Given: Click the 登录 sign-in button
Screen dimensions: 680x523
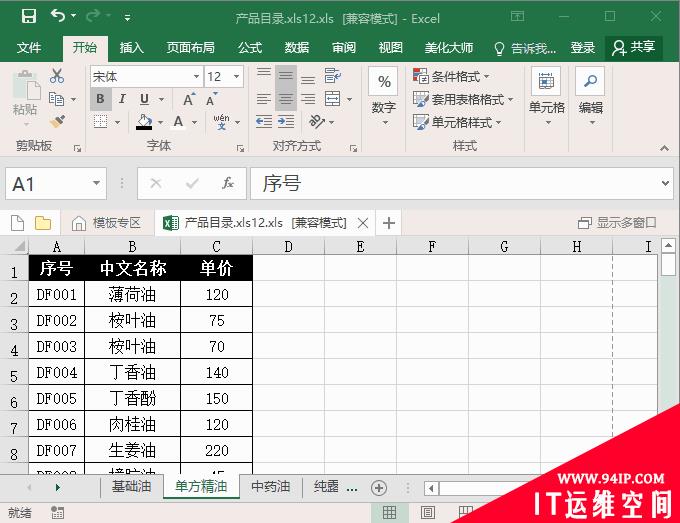Looking at the screenshot, I should 582,47.
